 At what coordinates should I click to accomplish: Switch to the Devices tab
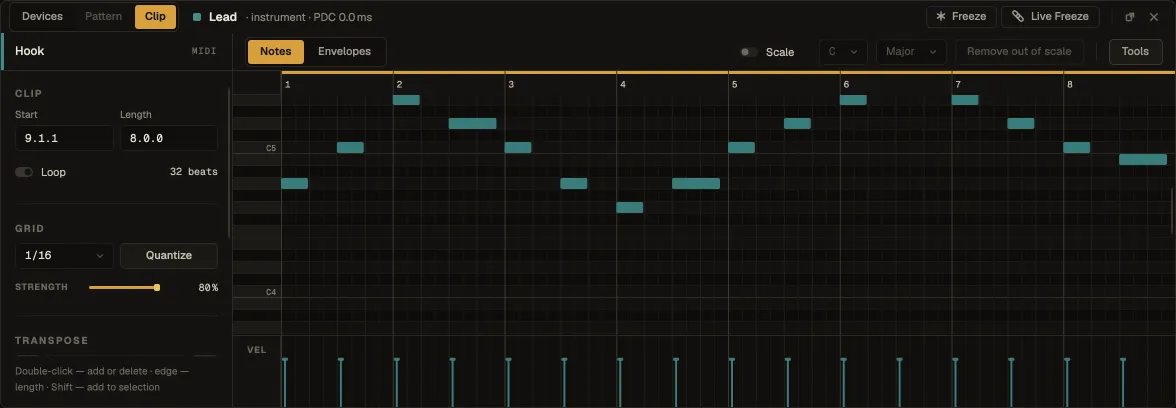click(x=43, y=16)
